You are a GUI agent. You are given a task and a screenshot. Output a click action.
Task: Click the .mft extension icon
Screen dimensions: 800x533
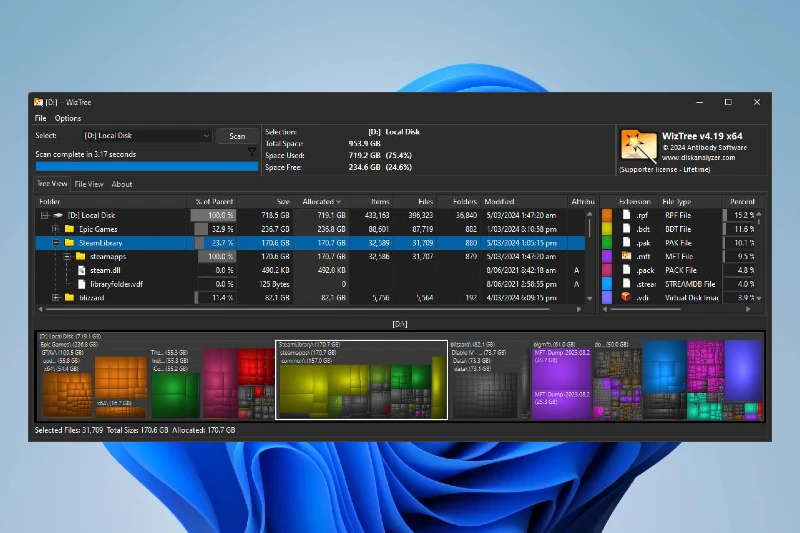point(627,256)
